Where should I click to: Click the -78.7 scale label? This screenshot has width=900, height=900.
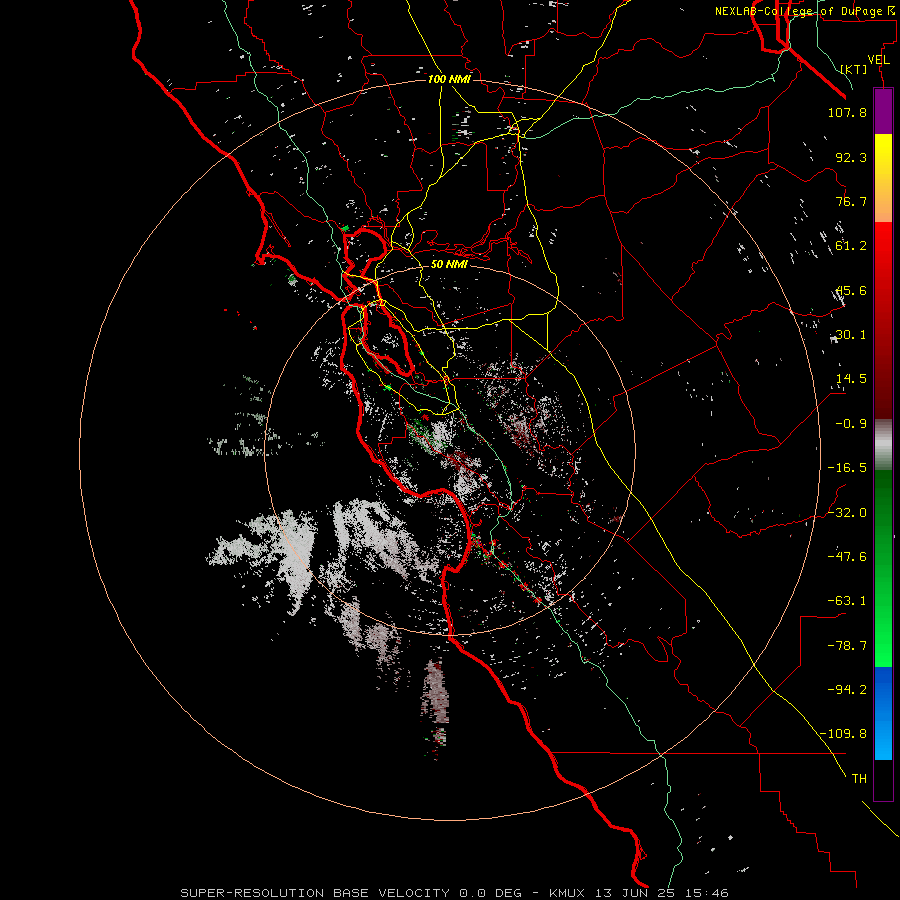point(847,646)
